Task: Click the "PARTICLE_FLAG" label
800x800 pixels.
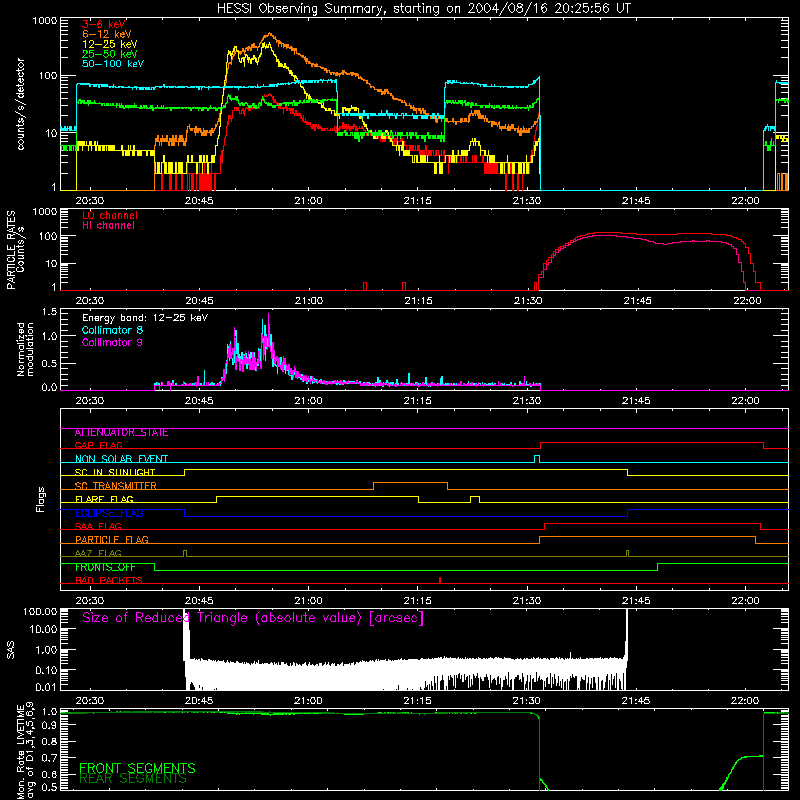Action: pos(112,540)
